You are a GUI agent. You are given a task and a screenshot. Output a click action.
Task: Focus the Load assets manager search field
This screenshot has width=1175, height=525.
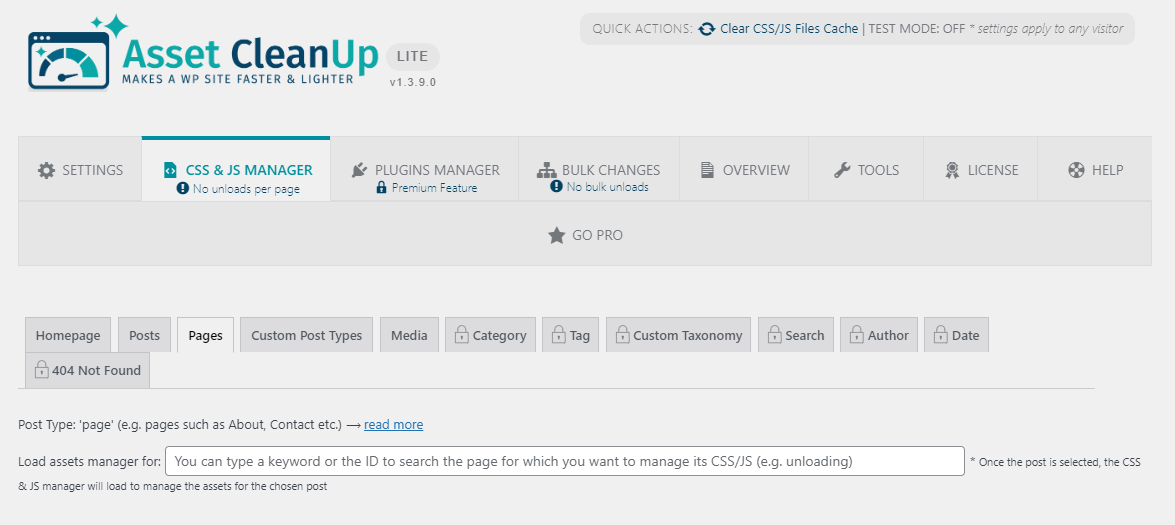(565, 461)
